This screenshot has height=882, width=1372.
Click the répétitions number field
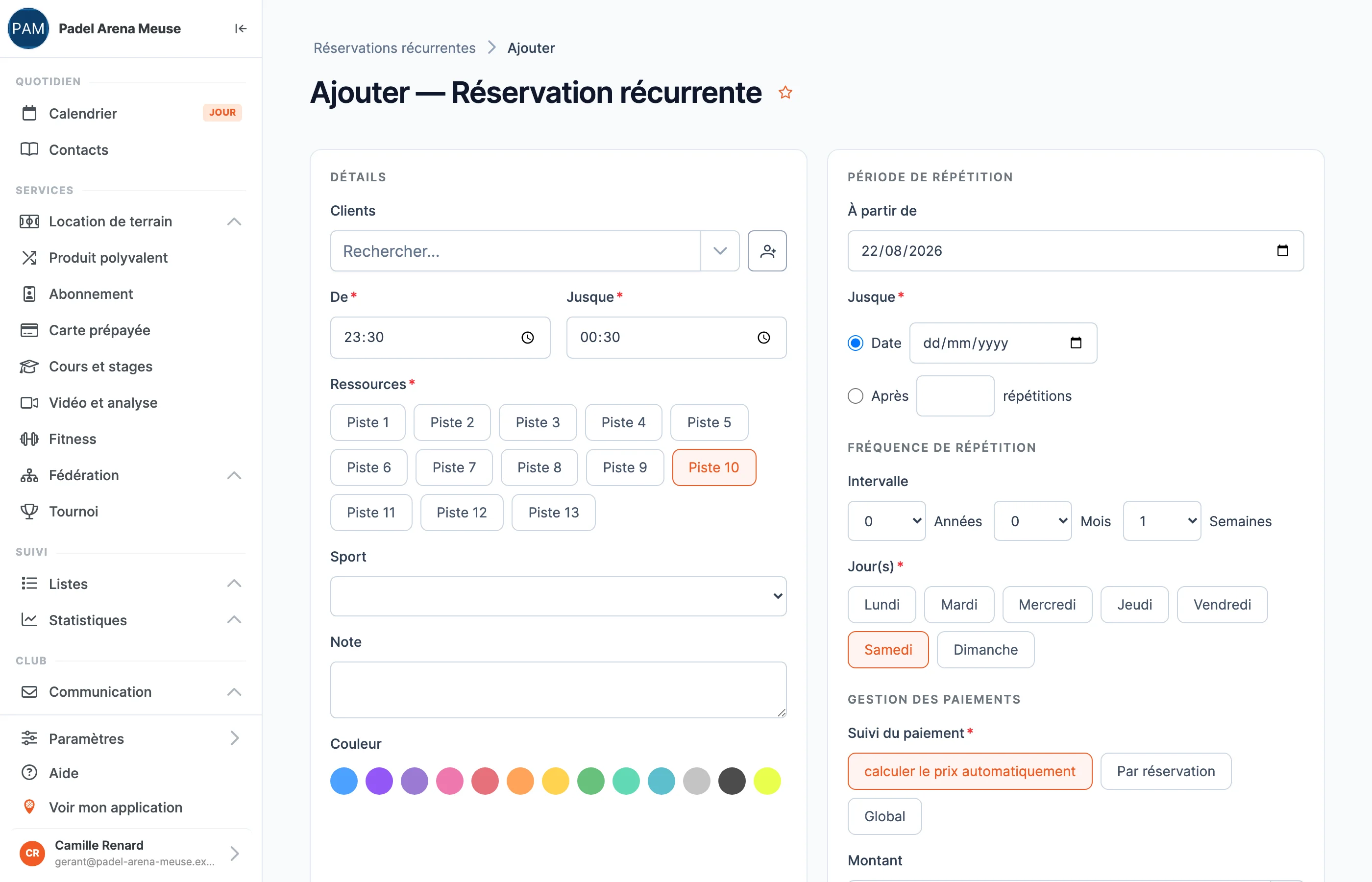tap(955, 396)
